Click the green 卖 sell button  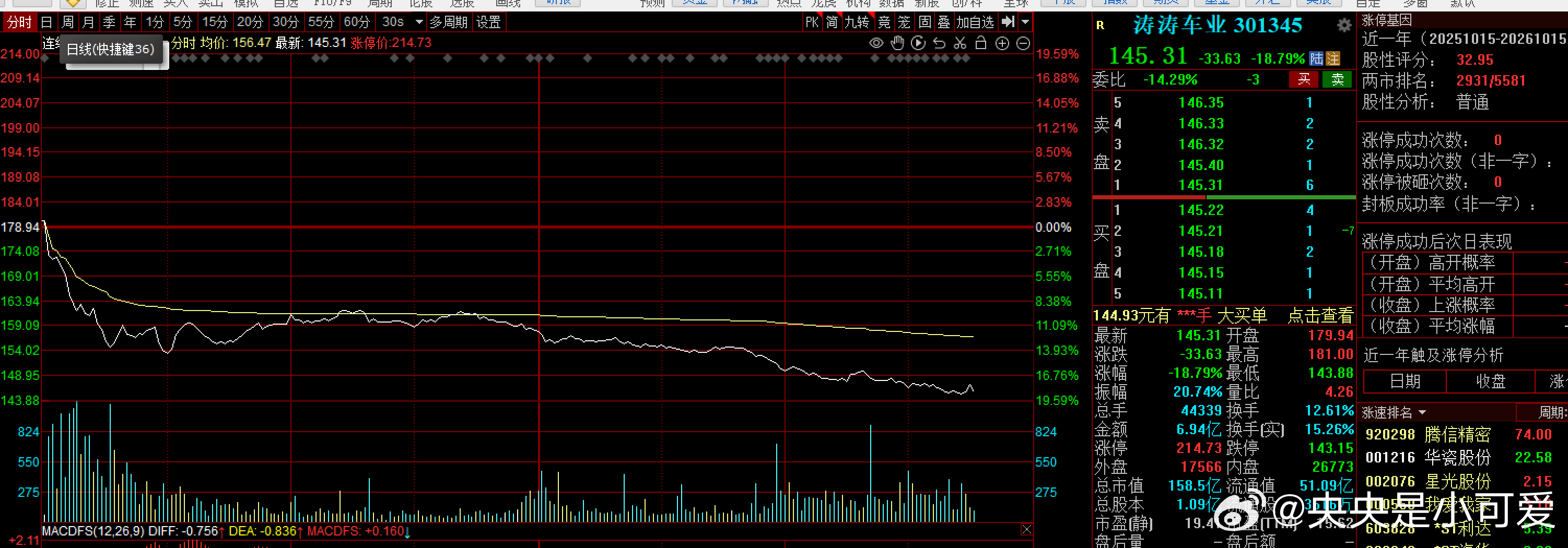(1337, 79)
